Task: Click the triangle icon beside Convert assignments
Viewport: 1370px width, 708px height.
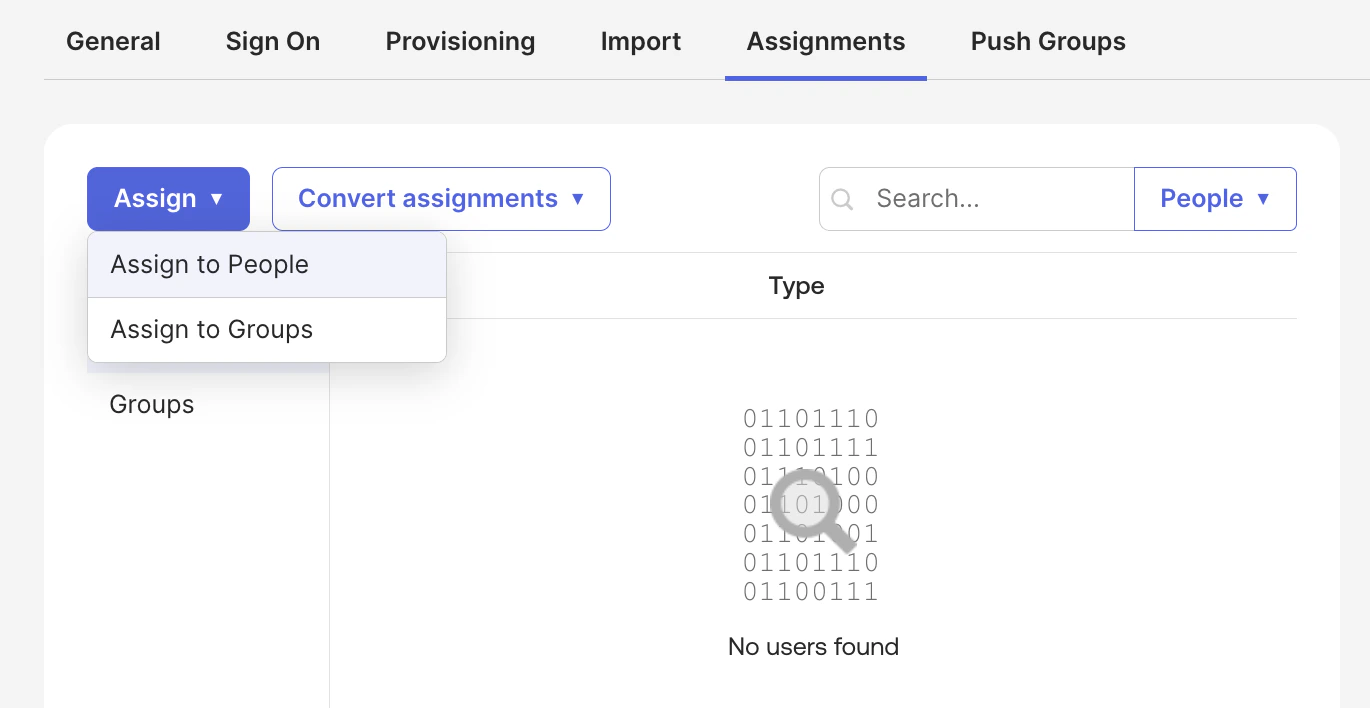Action: click(x=577, y=199)
